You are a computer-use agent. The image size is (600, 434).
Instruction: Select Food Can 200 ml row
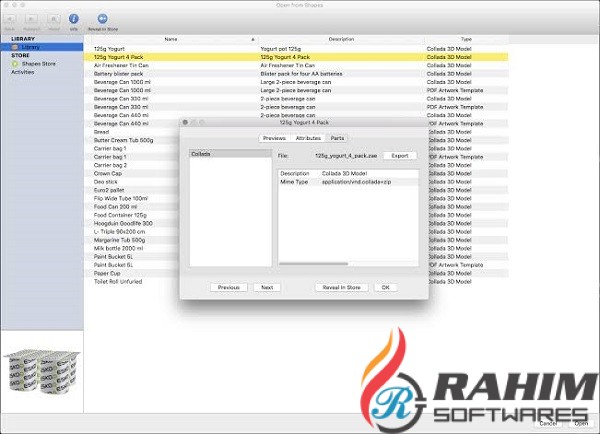132,207
